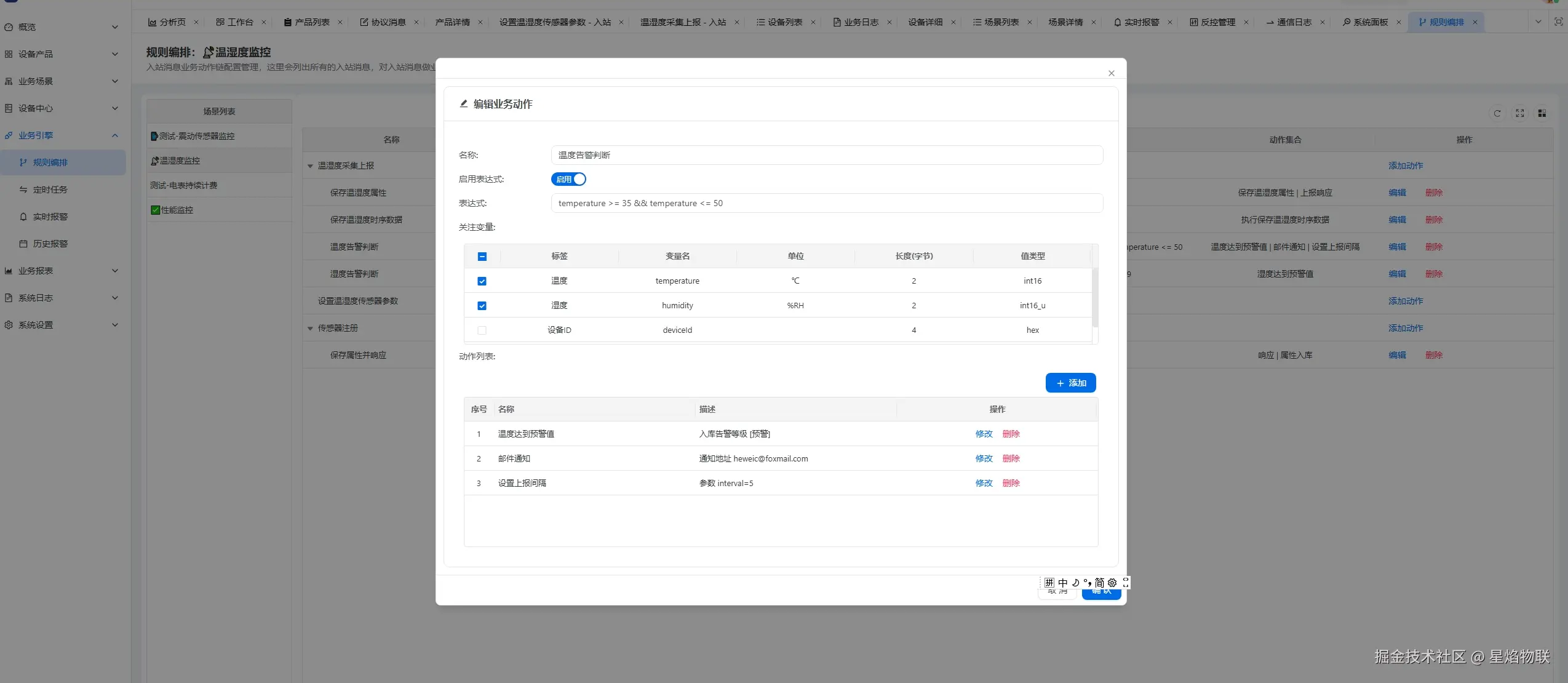1568x683 pixels.
Task: Open the 场景详情 tab
Action: point(1065,22)
